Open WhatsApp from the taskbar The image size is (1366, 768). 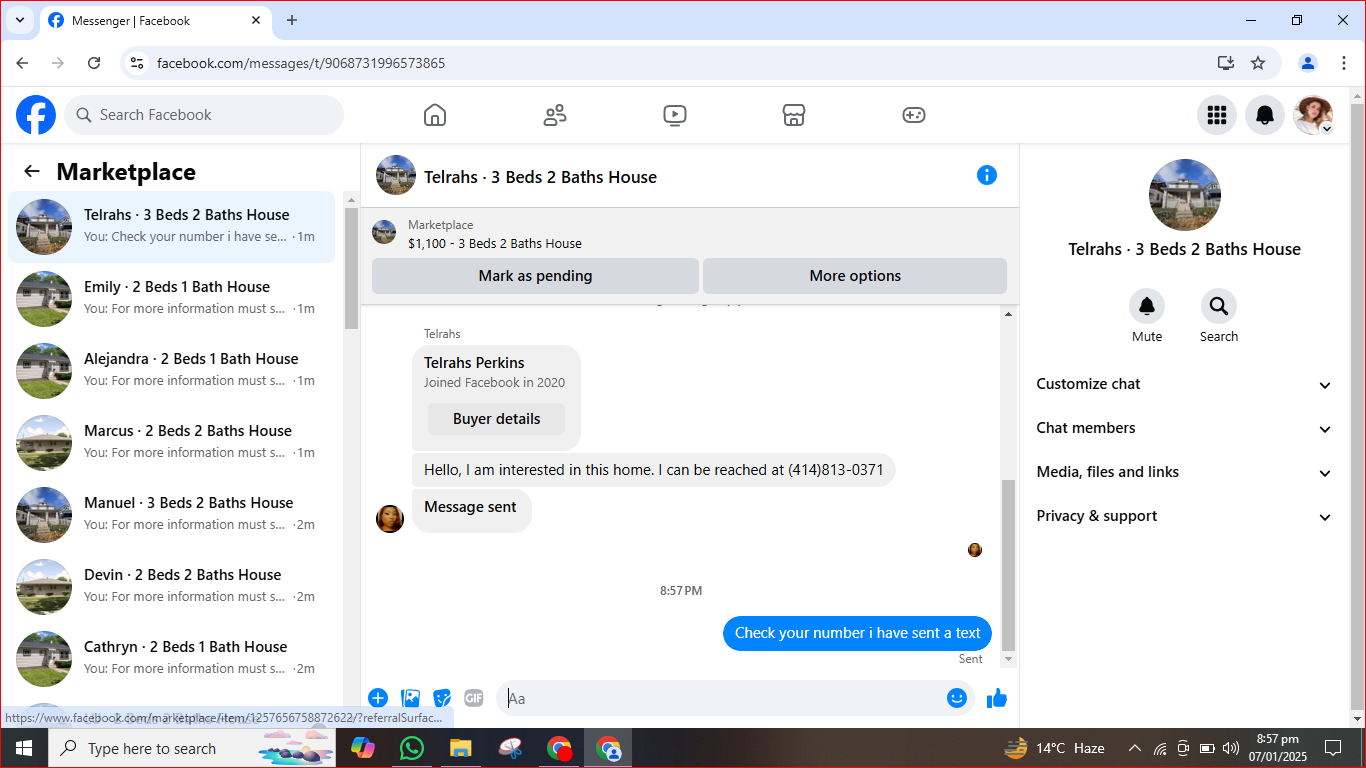click(411, 748)
